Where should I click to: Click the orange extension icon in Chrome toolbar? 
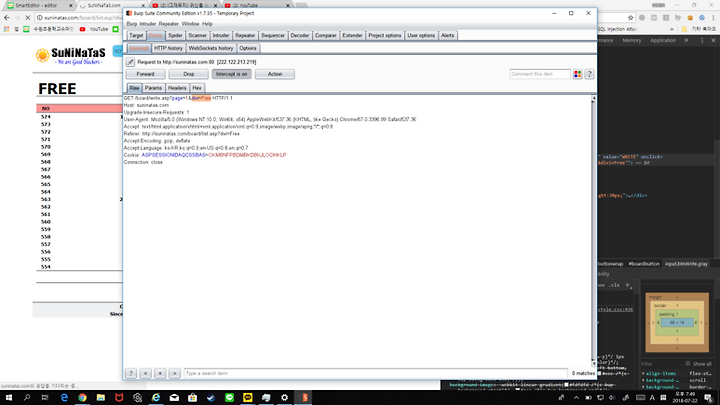coord(690,17)
